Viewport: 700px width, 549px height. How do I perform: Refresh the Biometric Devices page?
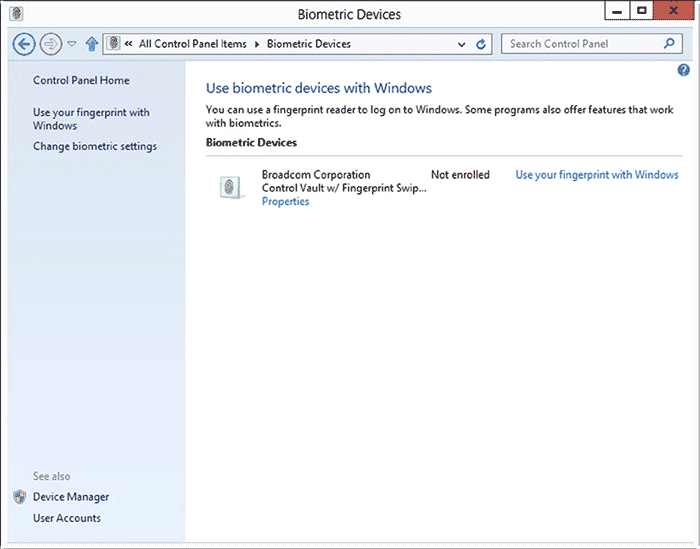point(481,44)
